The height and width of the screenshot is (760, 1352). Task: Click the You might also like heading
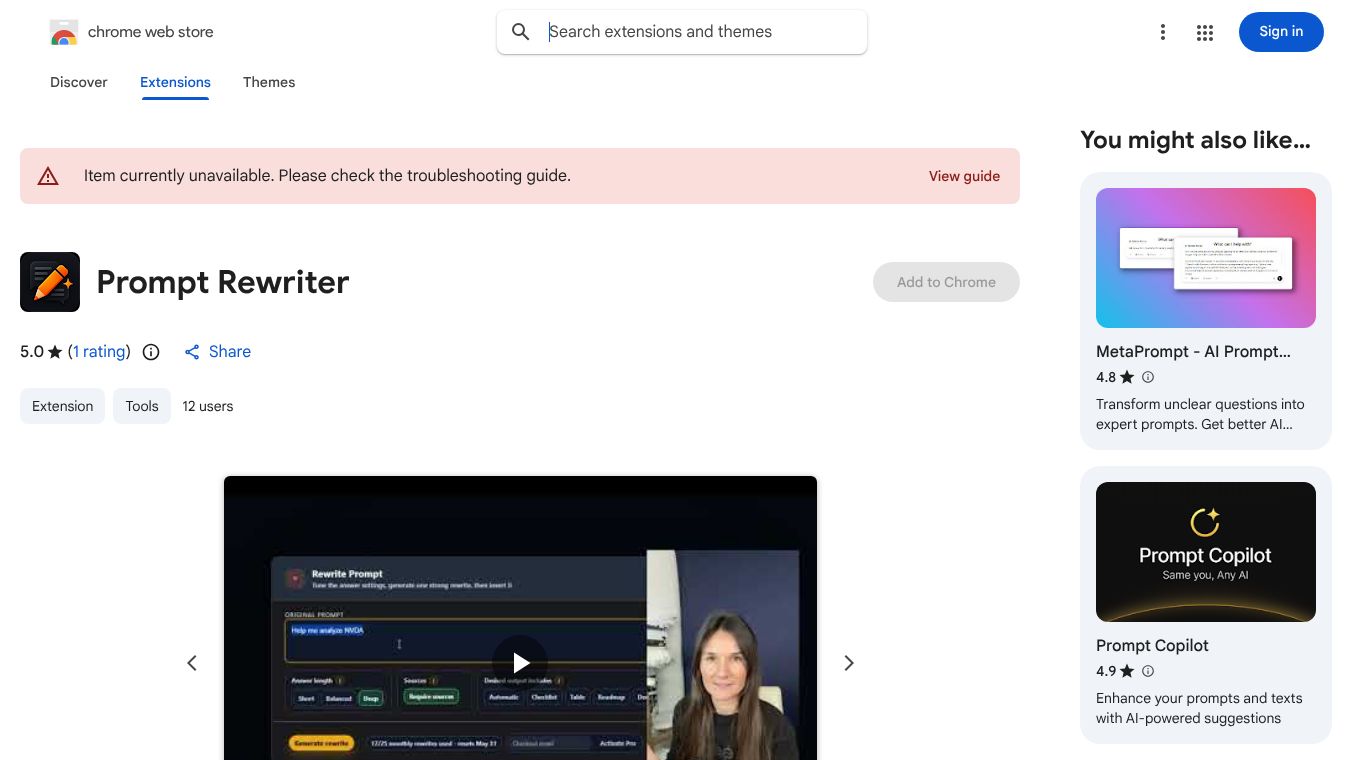[1195, 141]
